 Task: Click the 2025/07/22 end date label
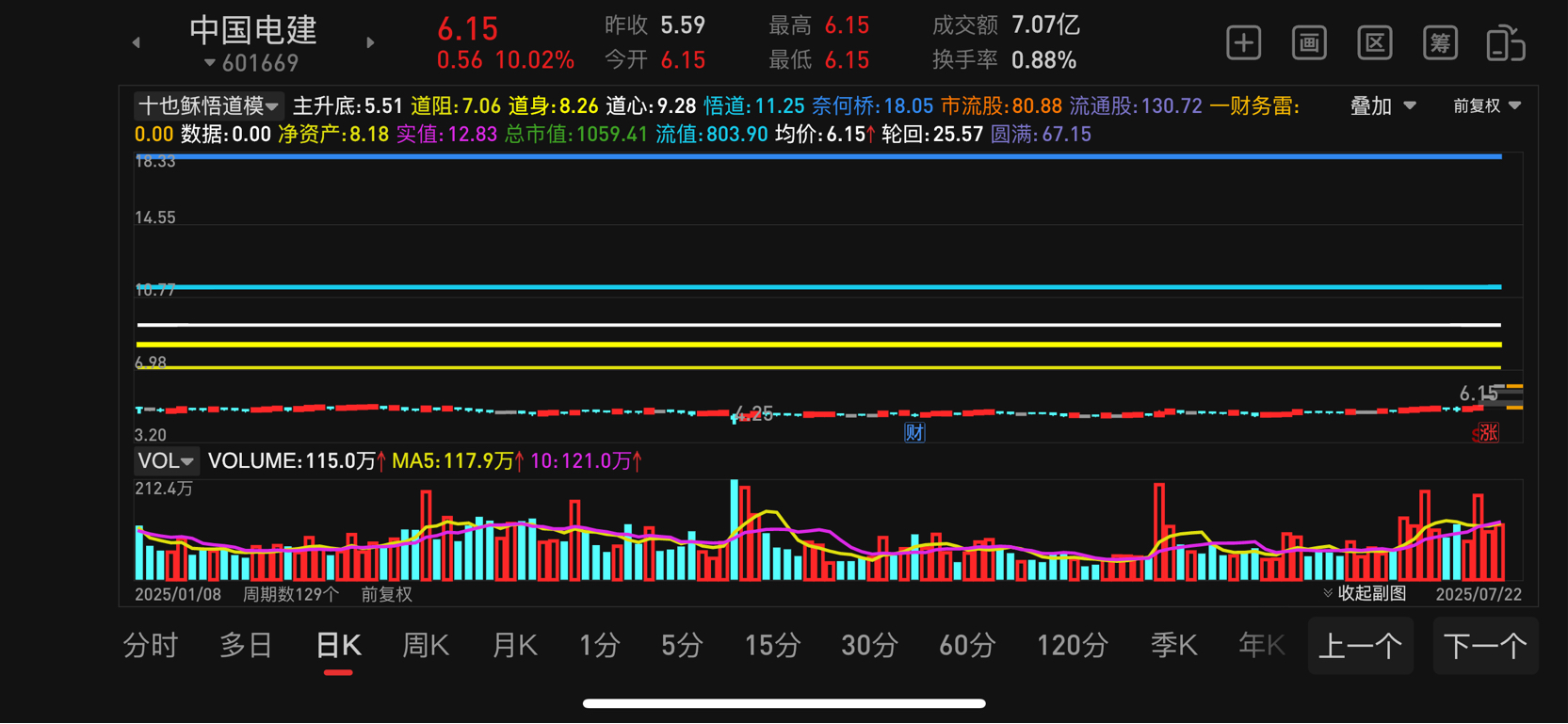tap(1479, 594)
